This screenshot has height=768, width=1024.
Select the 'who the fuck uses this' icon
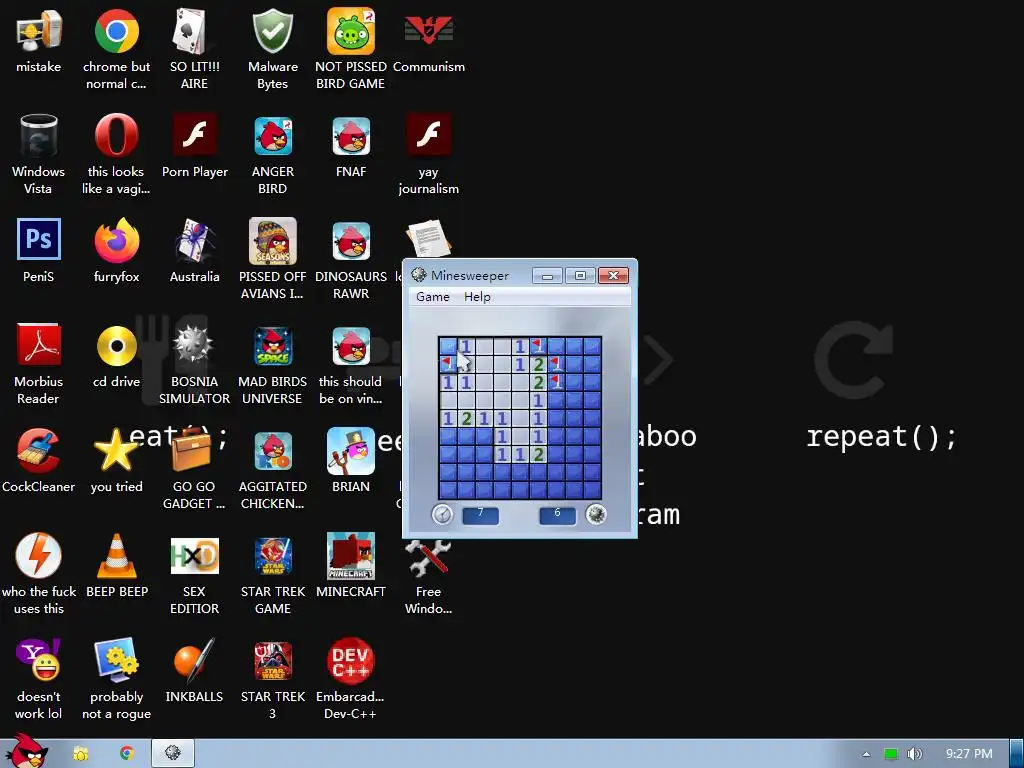(38, 555)
